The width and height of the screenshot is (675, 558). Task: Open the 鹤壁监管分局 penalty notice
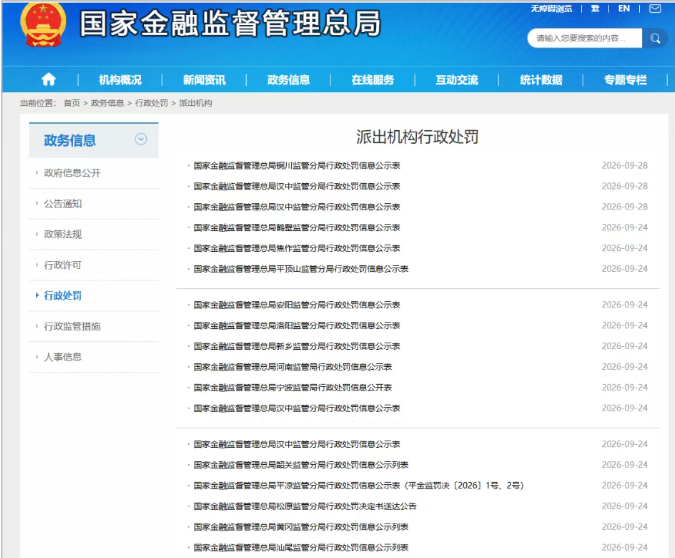coord(297,227)
